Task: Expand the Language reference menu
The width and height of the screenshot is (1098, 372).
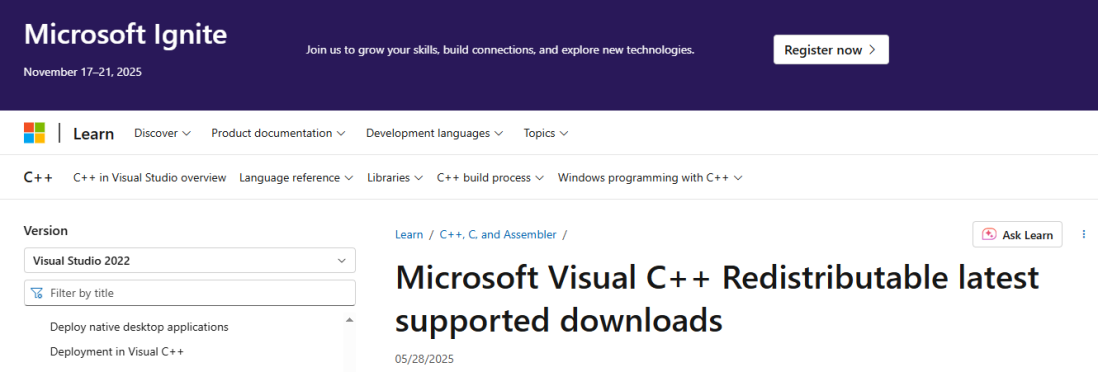Action: pyautogui.click(x=296, y=178)
